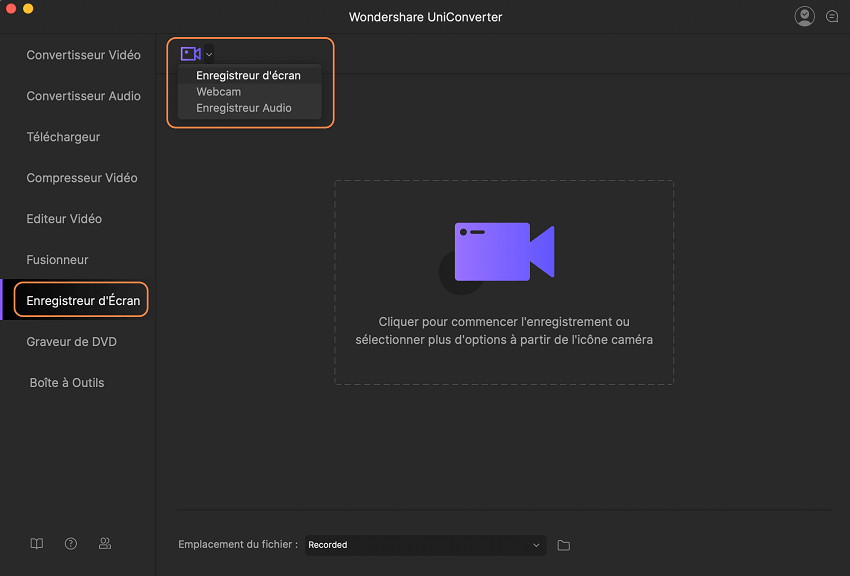Click the screen recorder camera icon in toolbar

(x=190, y=54)
